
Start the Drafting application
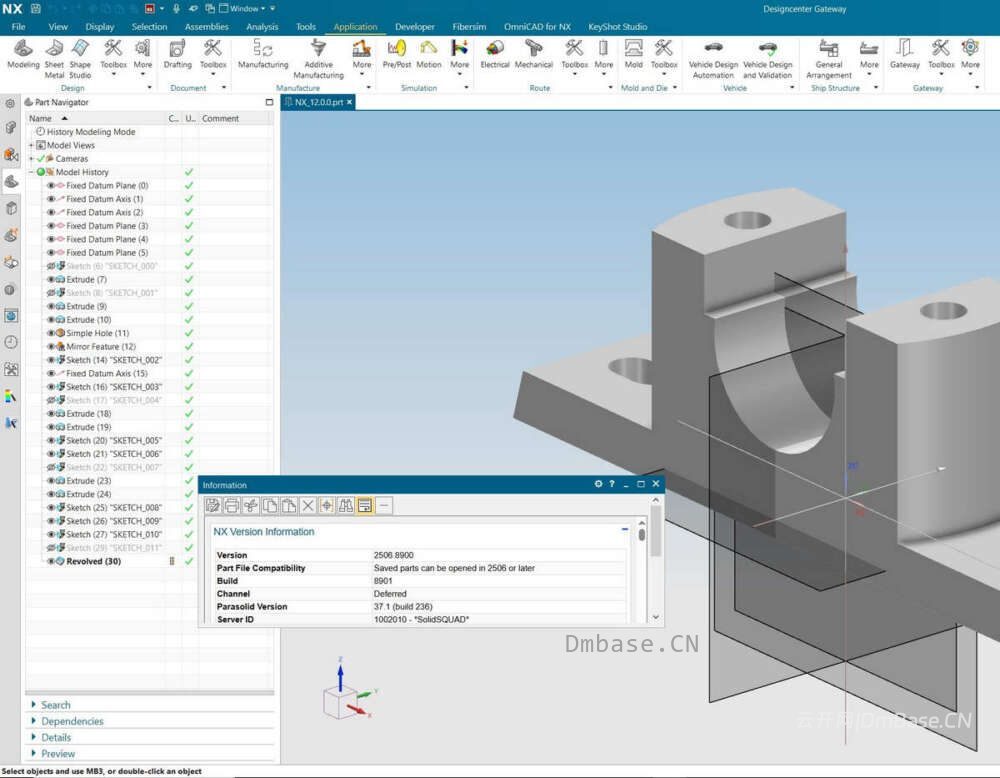(x=177, y=54)
